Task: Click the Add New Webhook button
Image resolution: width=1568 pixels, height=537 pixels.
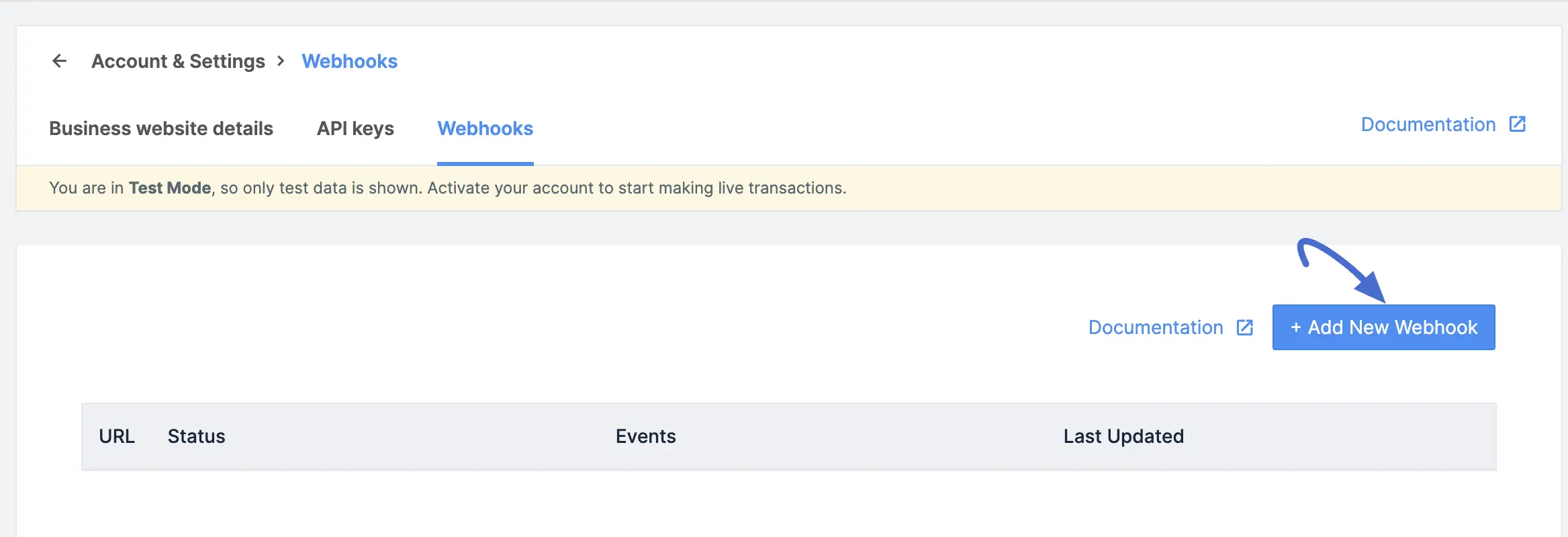Action: pos(1383,327)
